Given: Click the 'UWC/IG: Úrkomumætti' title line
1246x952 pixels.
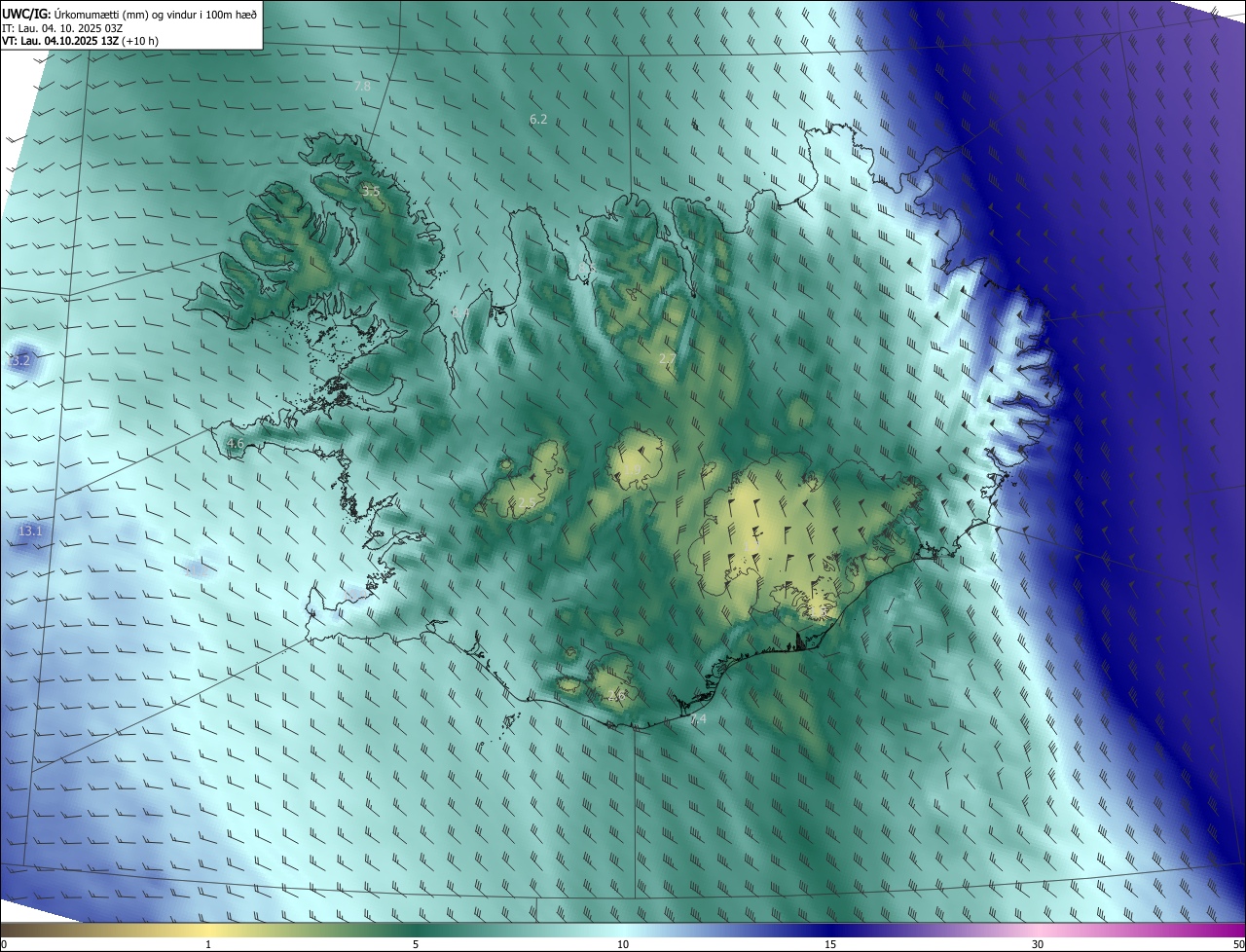Looking at the screenshot, I should [130, 14].
